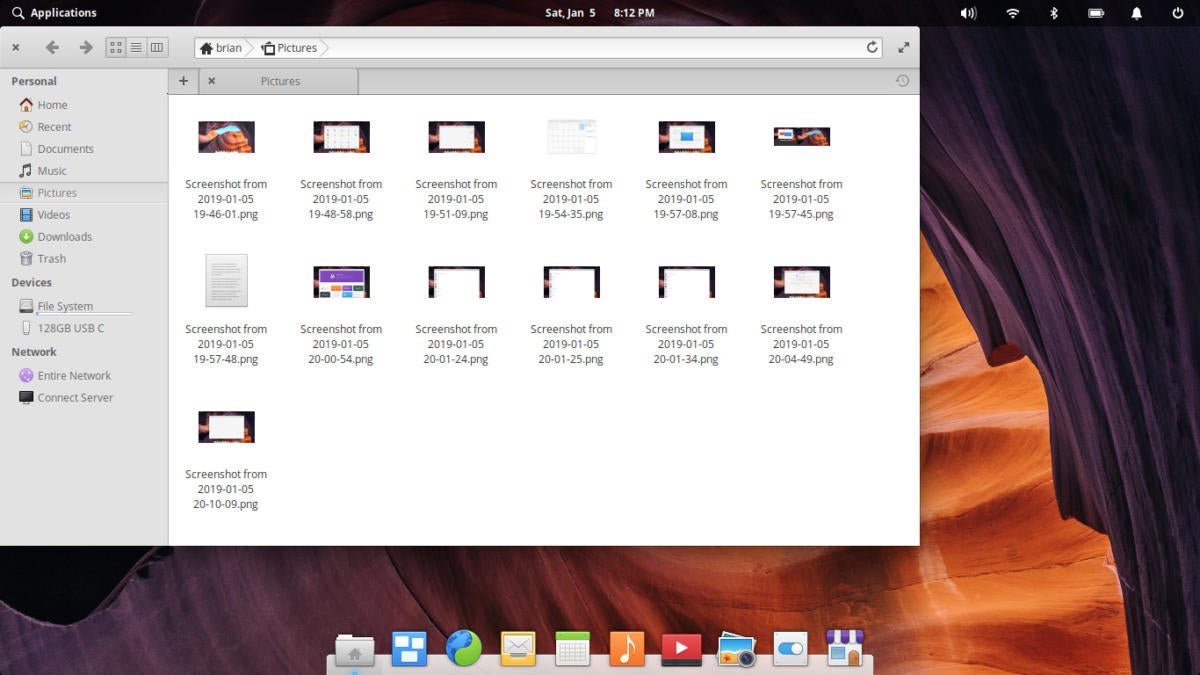Select screenshot 20-01-24.png thumbnail

[x=456, y=282]
